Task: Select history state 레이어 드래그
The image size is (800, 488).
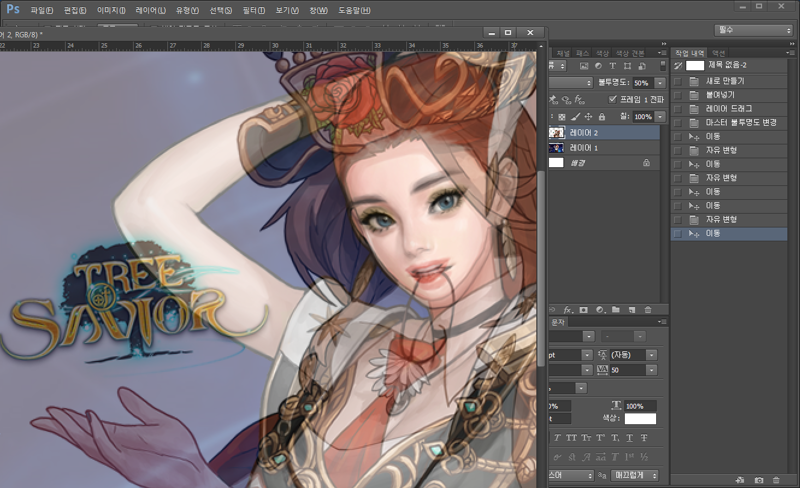Action: [x=730, y=109]
